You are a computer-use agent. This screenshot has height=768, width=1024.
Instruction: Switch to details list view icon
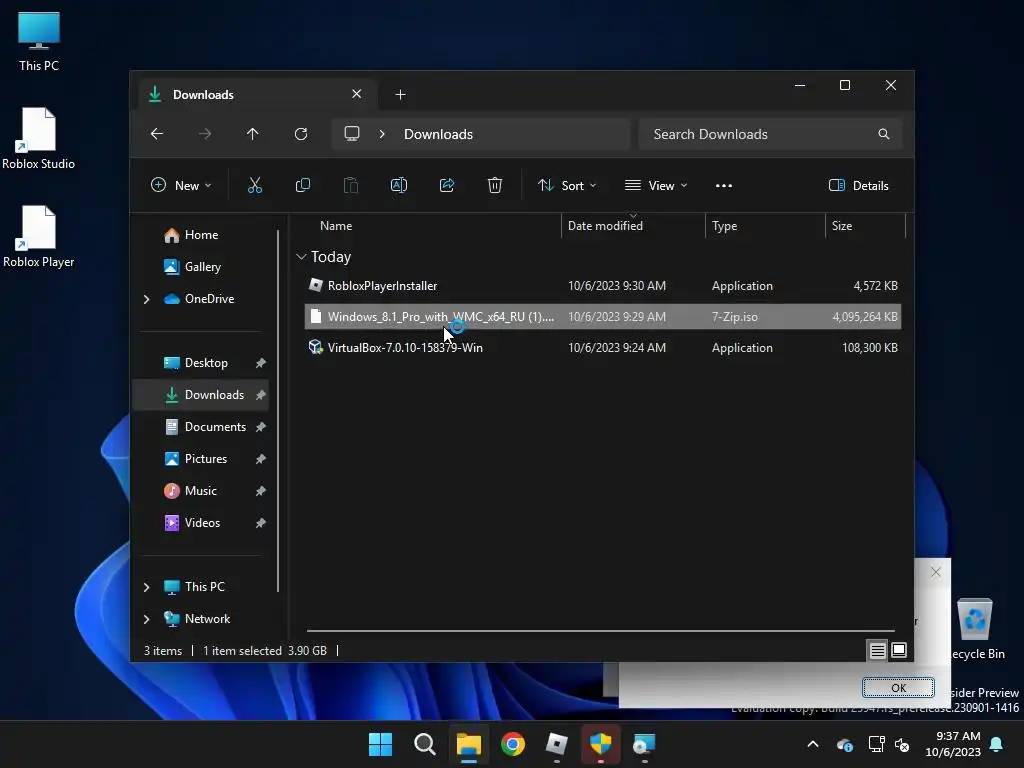pyautogui.click(x=877, y=650)
